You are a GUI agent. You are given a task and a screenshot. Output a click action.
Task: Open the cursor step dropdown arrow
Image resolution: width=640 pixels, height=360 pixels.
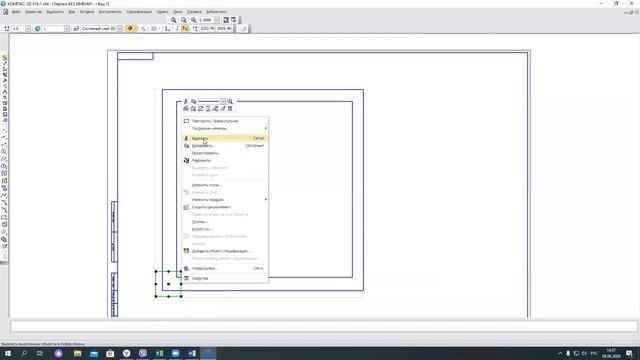pos(28,29)
